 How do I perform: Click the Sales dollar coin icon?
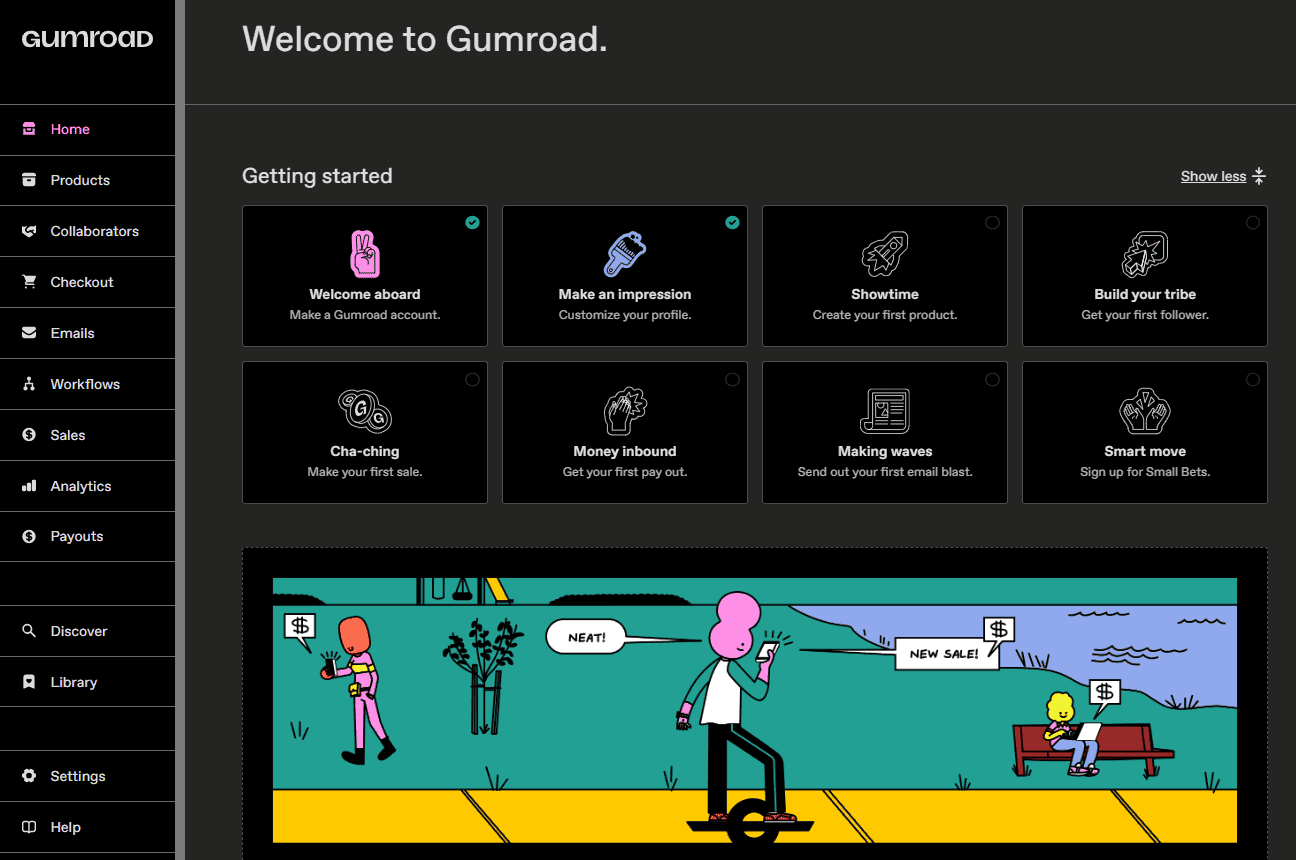click(30, 435)
